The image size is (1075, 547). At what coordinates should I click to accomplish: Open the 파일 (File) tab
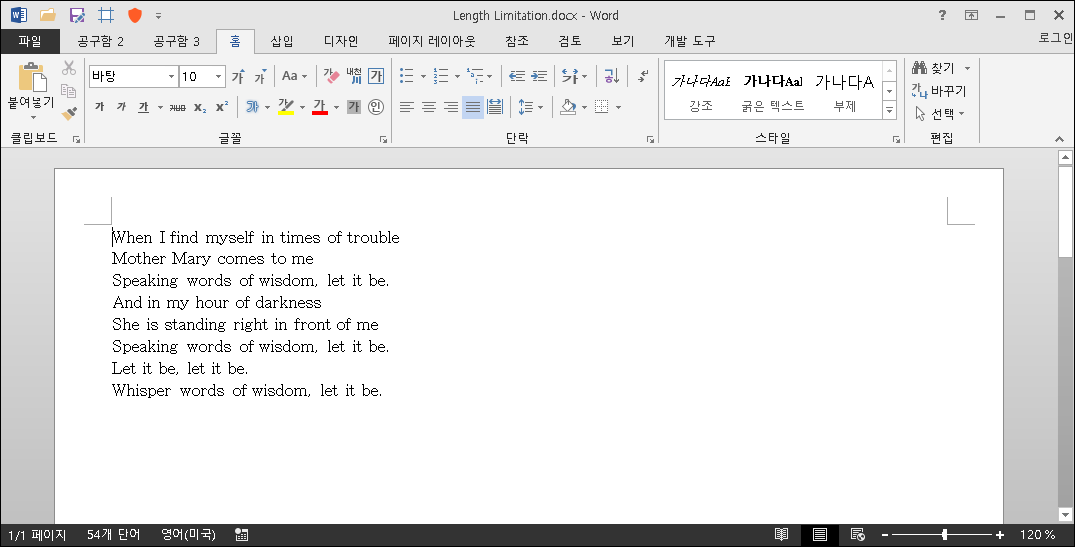[x=30, y=41]
